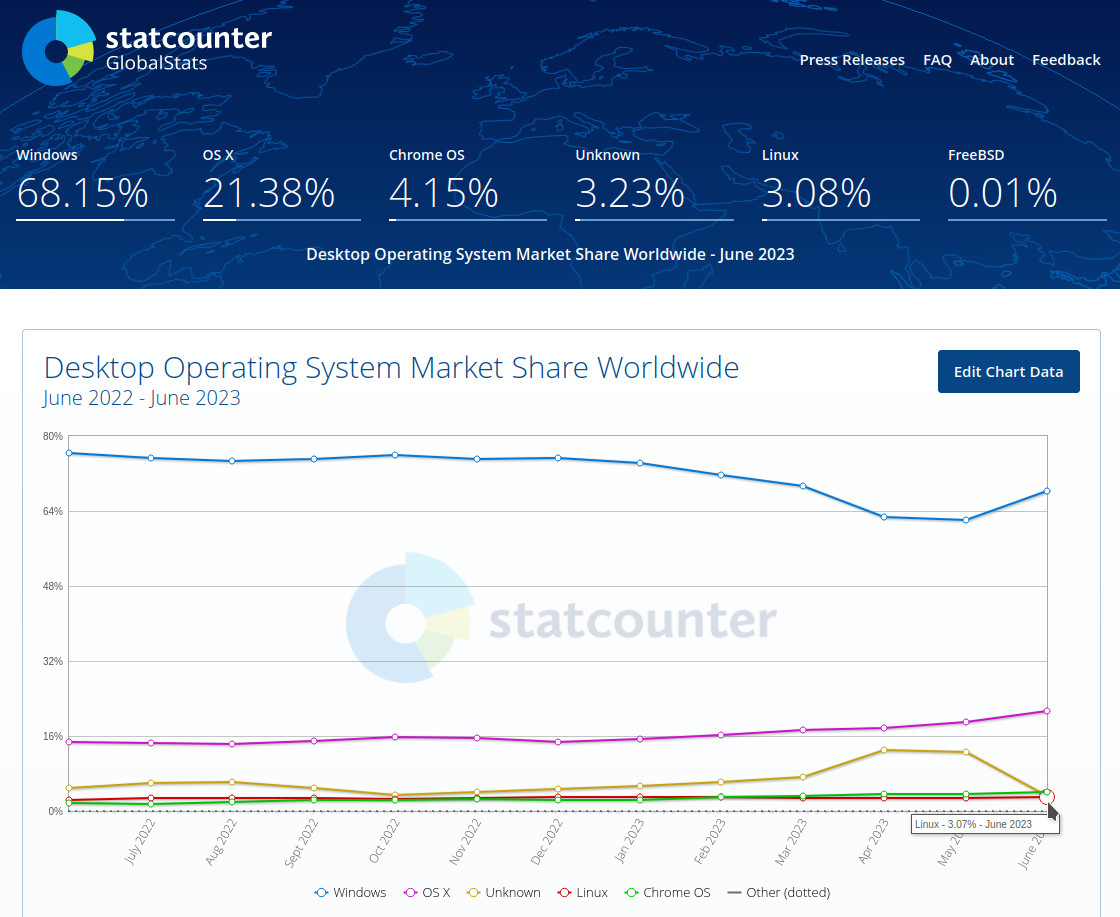The image size is (1120, 917).
Task: Go to the About link
Action: pos(992,60)
